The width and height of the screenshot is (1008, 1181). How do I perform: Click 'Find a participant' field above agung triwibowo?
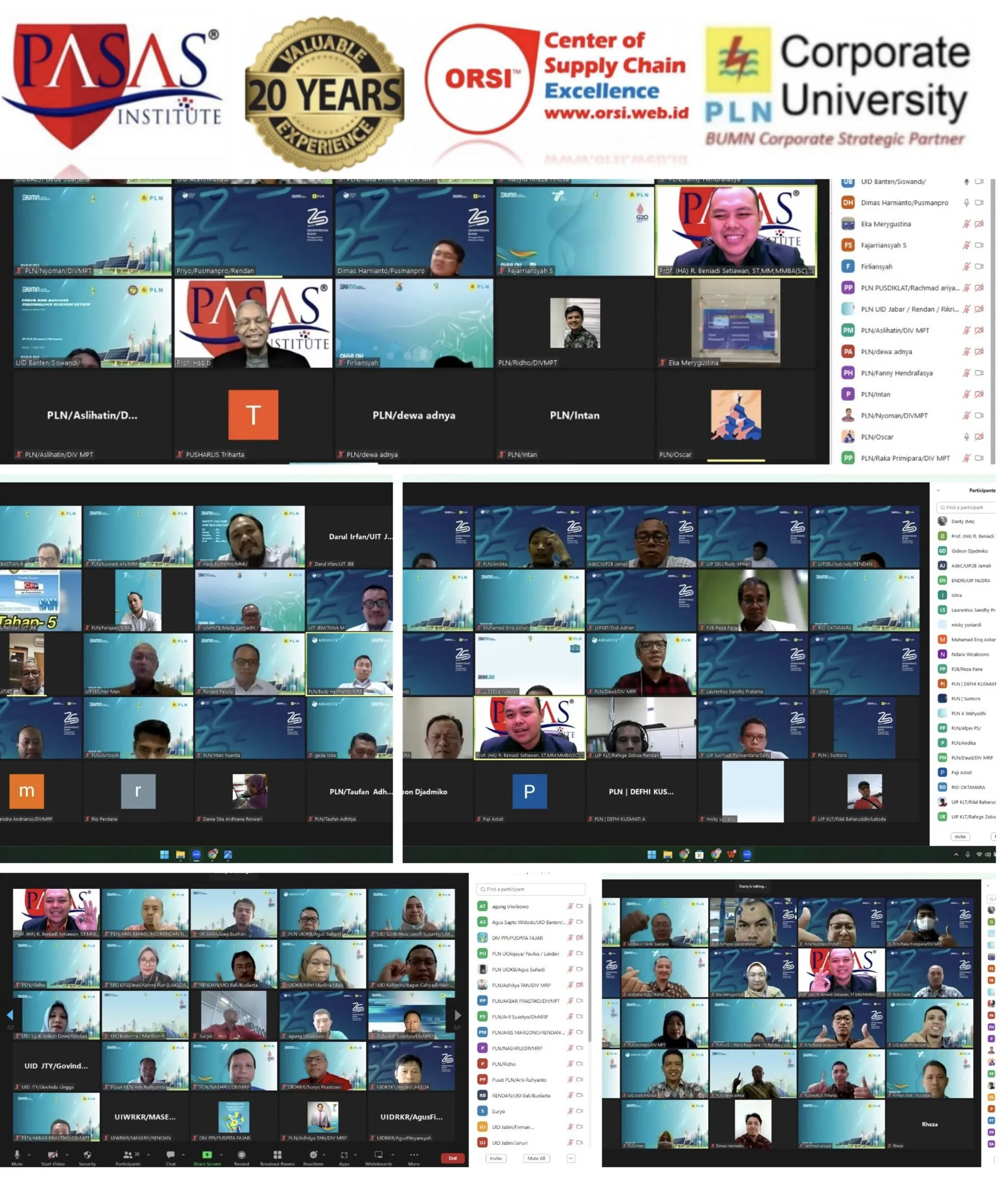(x=530, y=889)
